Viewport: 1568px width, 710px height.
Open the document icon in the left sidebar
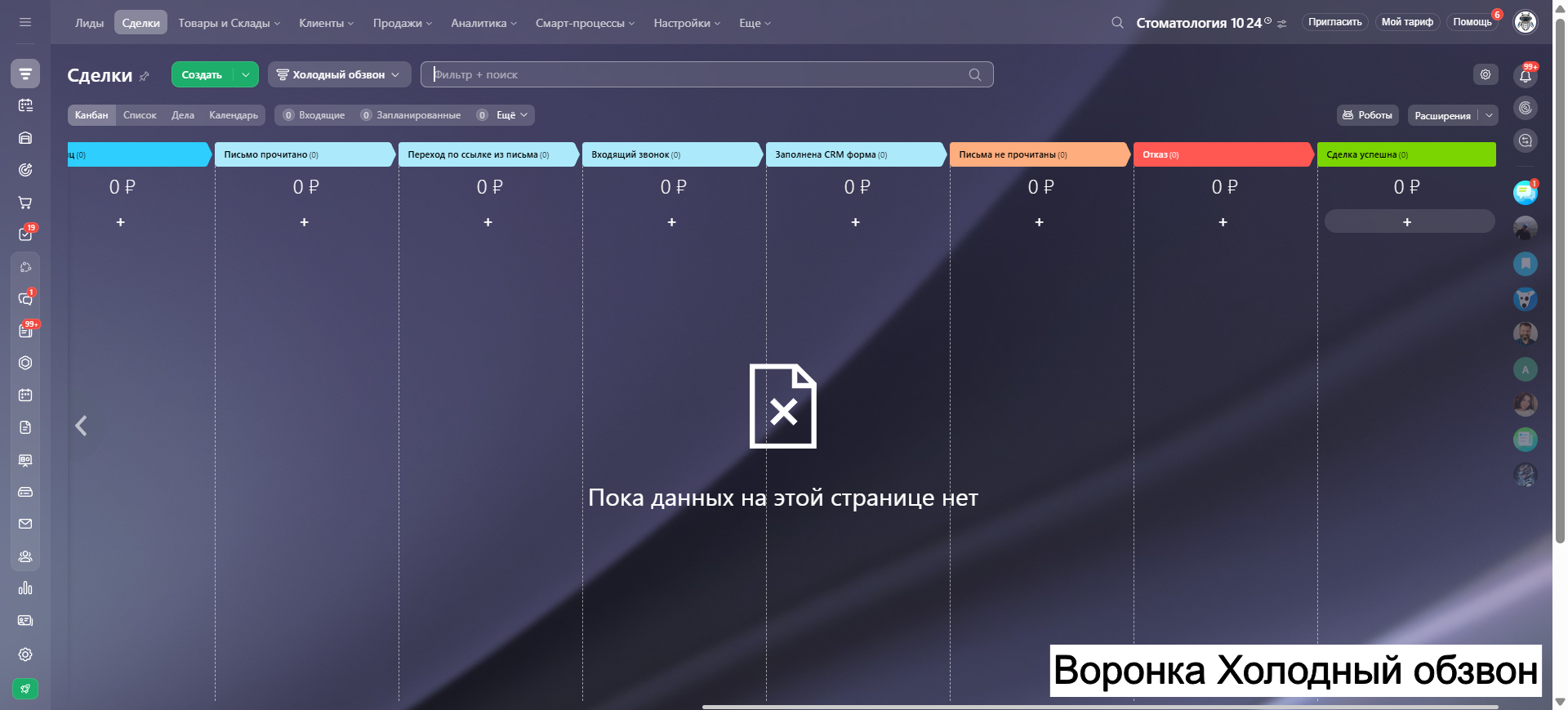(25, 427)
